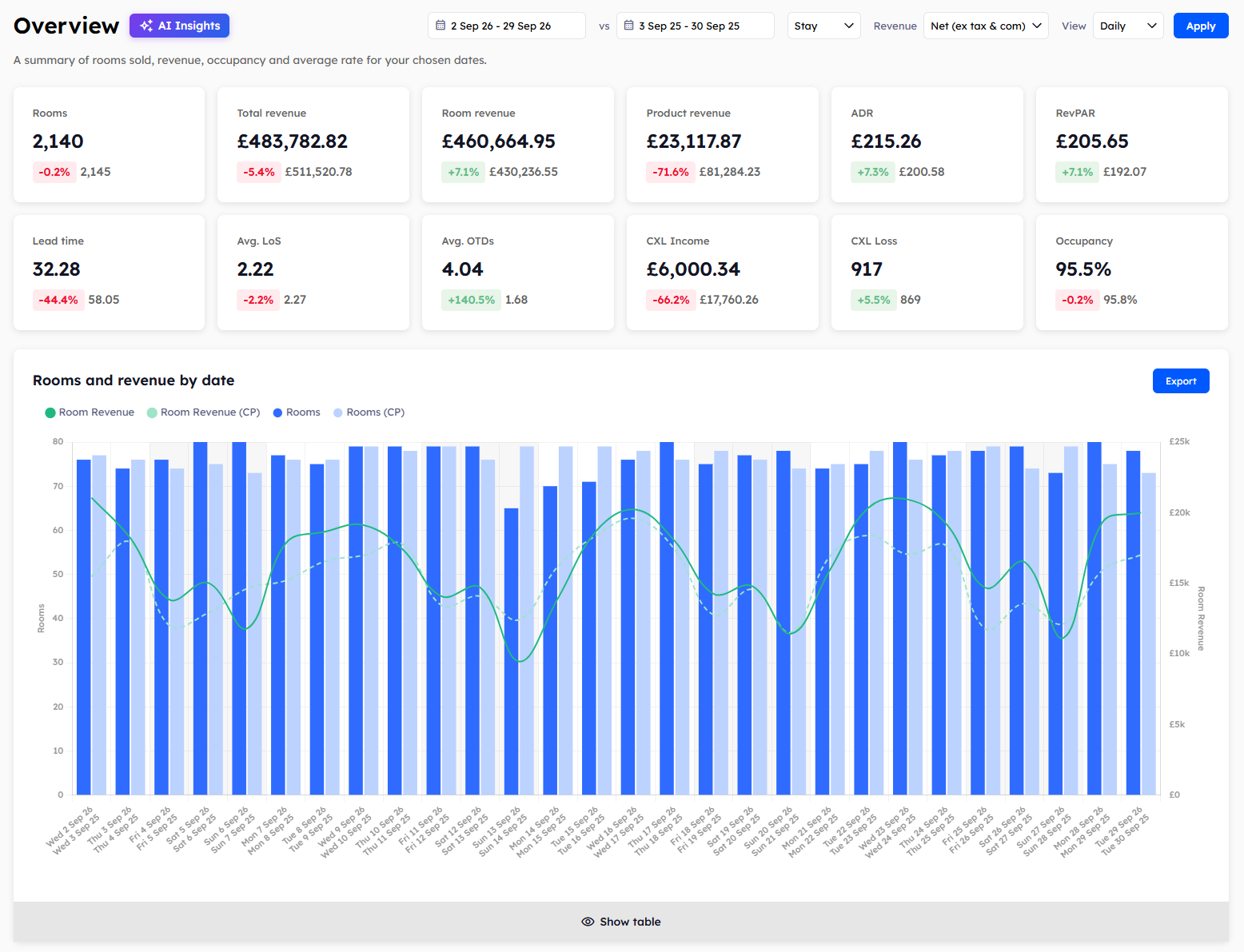
Task: Click Show table bar
Action: (x=621, y=922)
